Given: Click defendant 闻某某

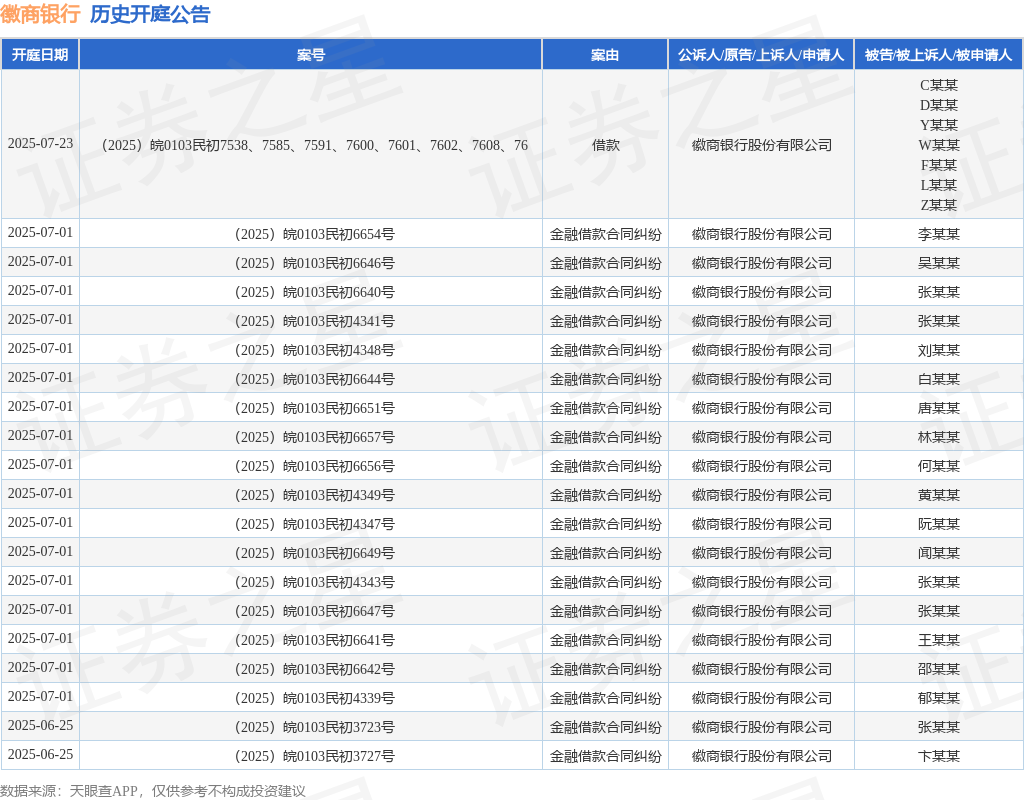Looking at the screenshot, I should click(938, 553).
